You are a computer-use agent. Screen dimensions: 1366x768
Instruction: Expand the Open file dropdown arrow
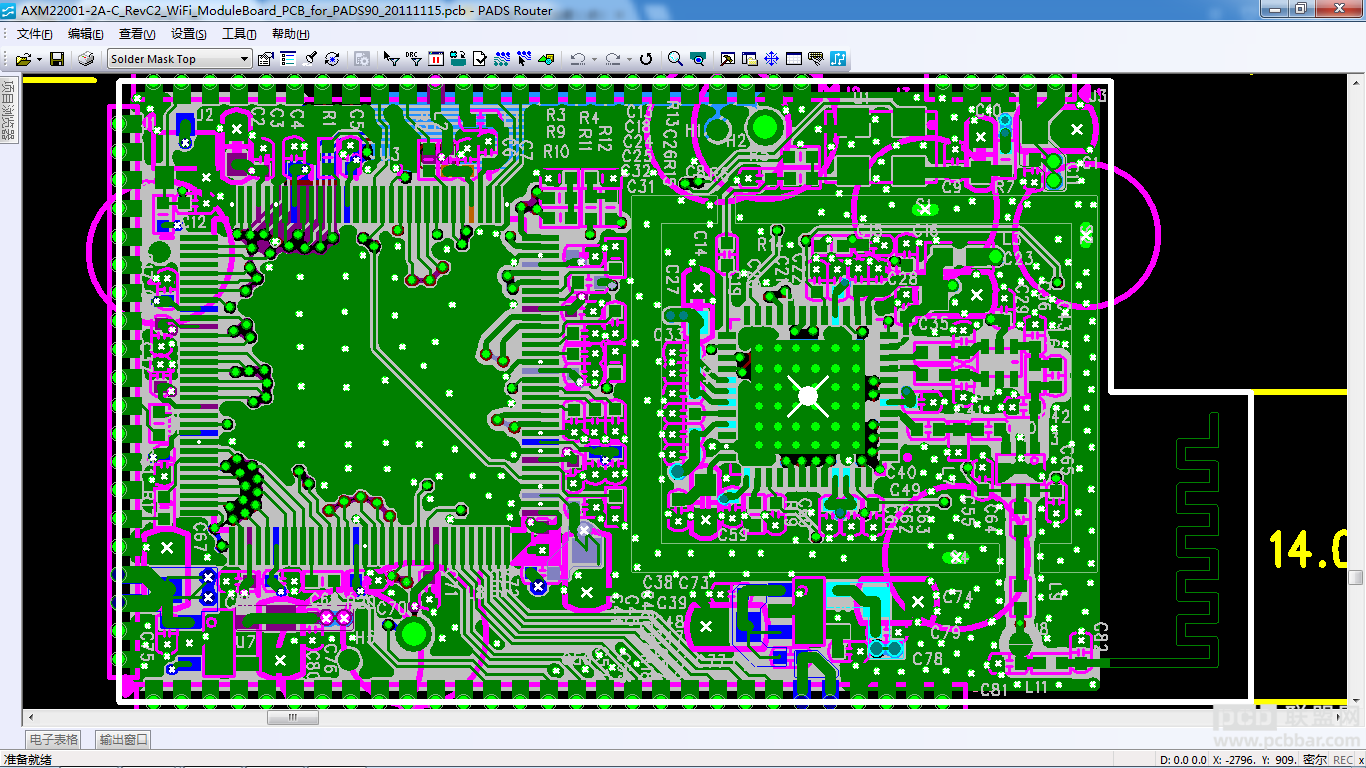(x=39, y=59)
